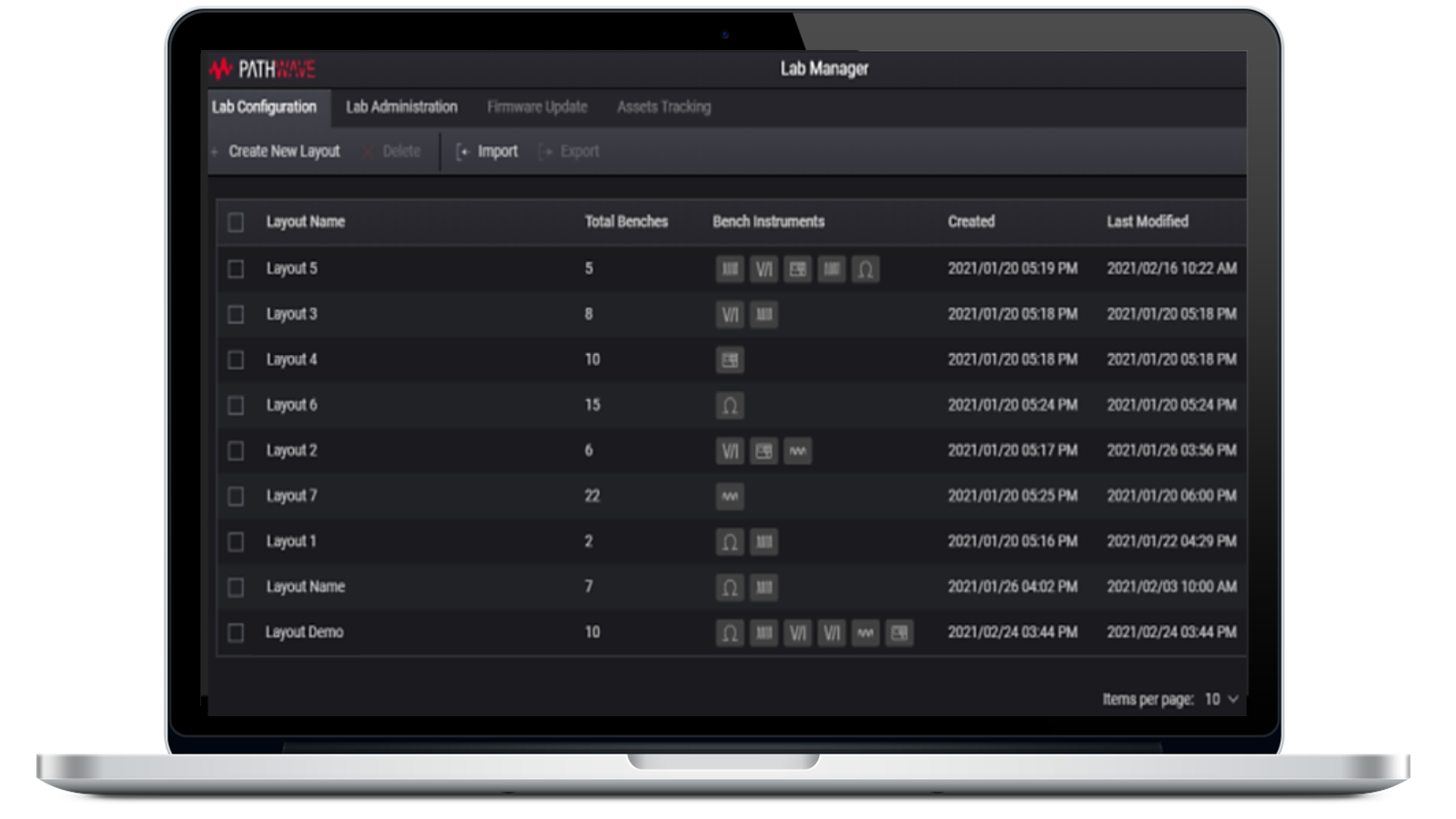Switch to the Lab Administration tab
The height and width of the screenshot is (819, 1456).
(401, 107)
